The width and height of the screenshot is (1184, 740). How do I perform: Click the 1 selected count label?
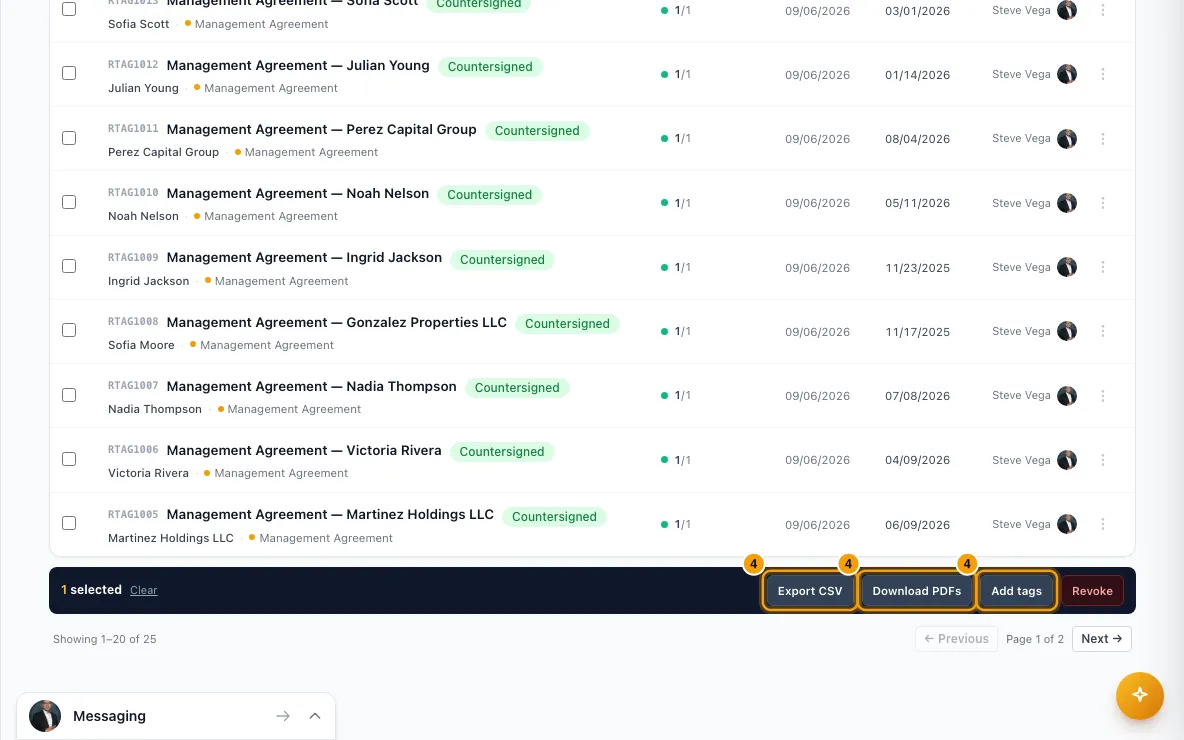(x=91, y=590)
